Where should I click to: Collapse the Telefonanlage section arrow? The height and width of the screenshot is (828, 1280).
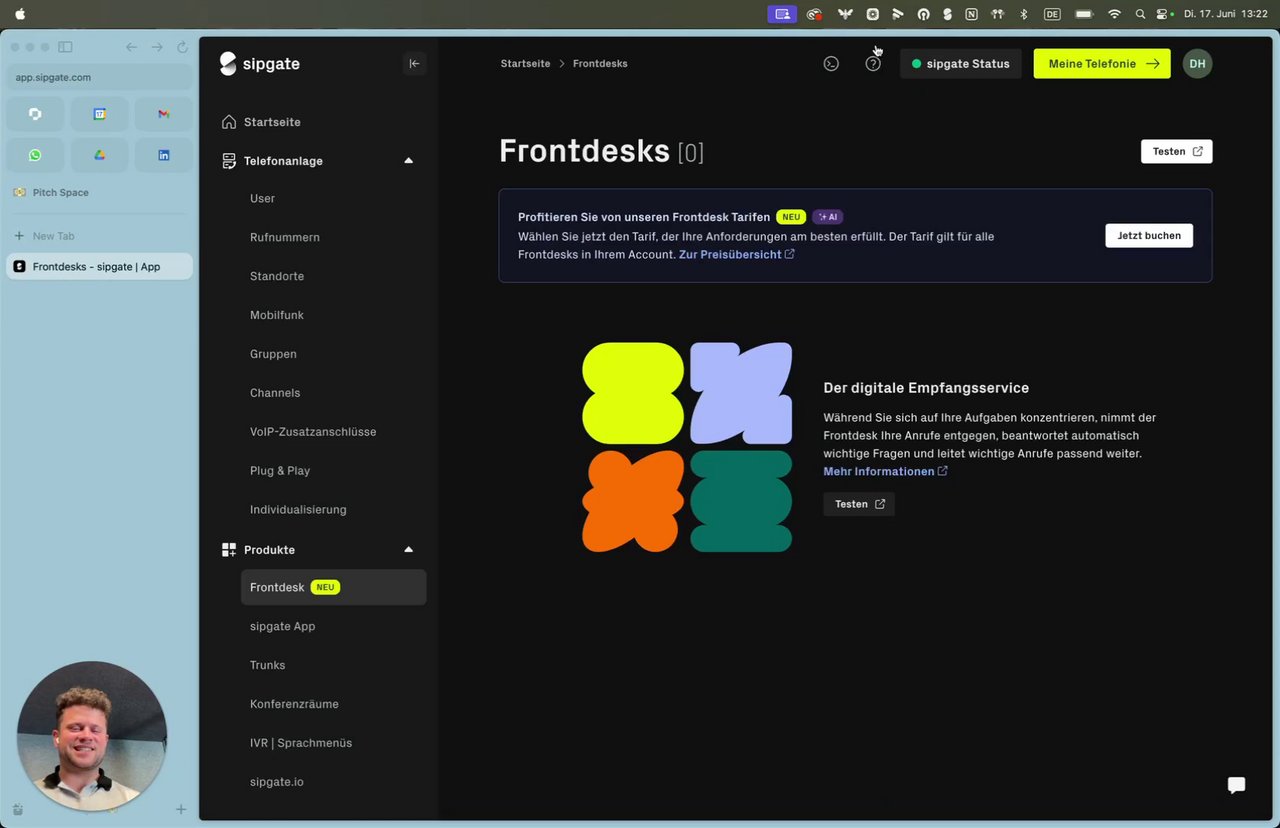pyautogui.click(x=408, y=161)
